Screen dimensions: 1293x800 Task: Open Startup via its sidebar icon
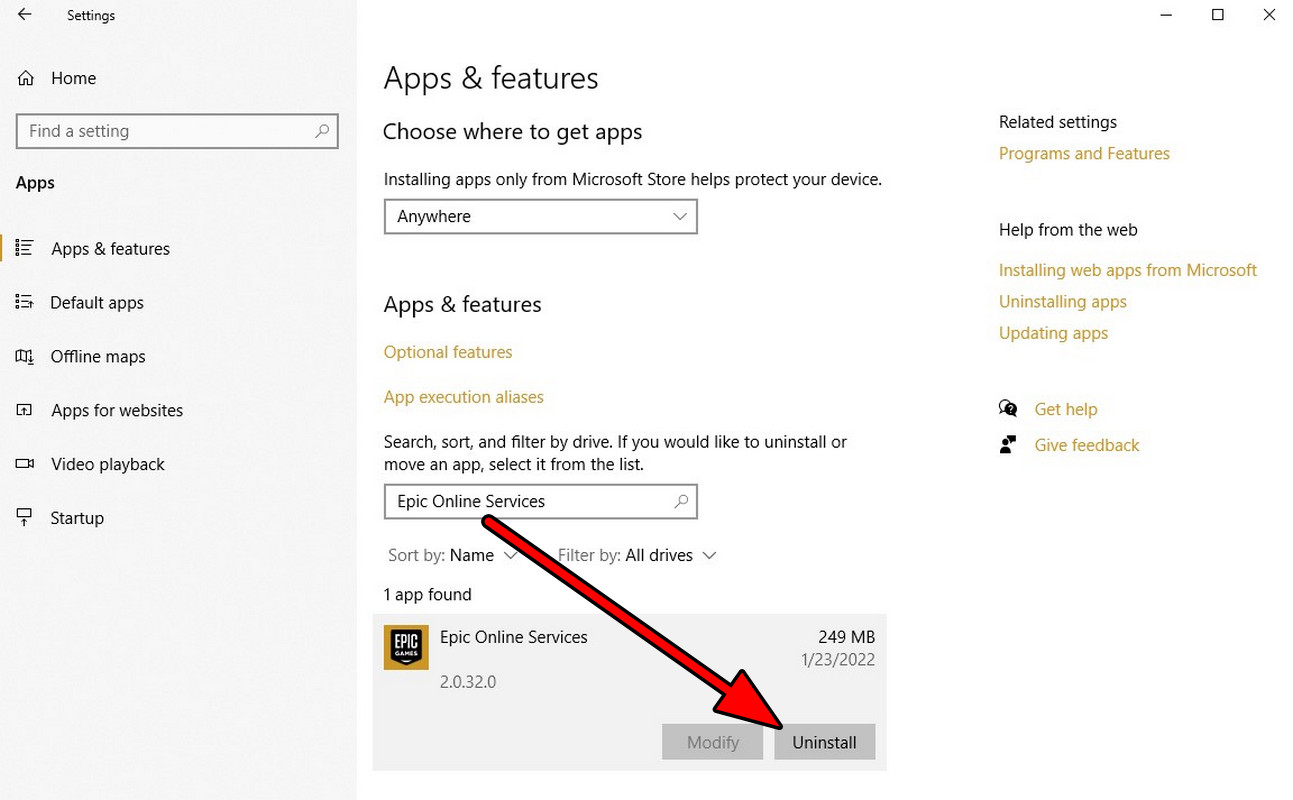[x=23, y=517]
